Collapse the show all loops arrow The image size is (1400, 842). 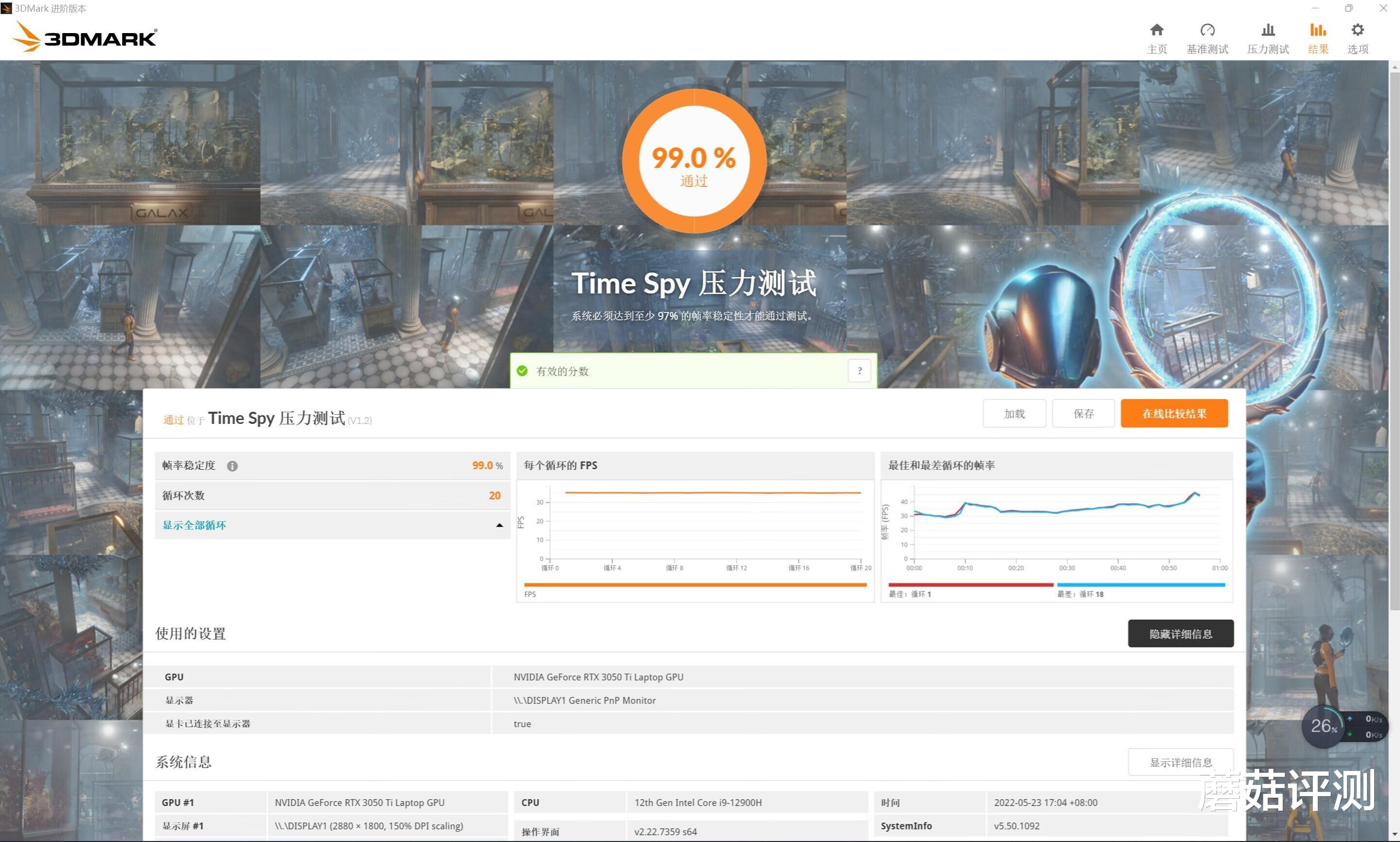[x=499, y=526]
